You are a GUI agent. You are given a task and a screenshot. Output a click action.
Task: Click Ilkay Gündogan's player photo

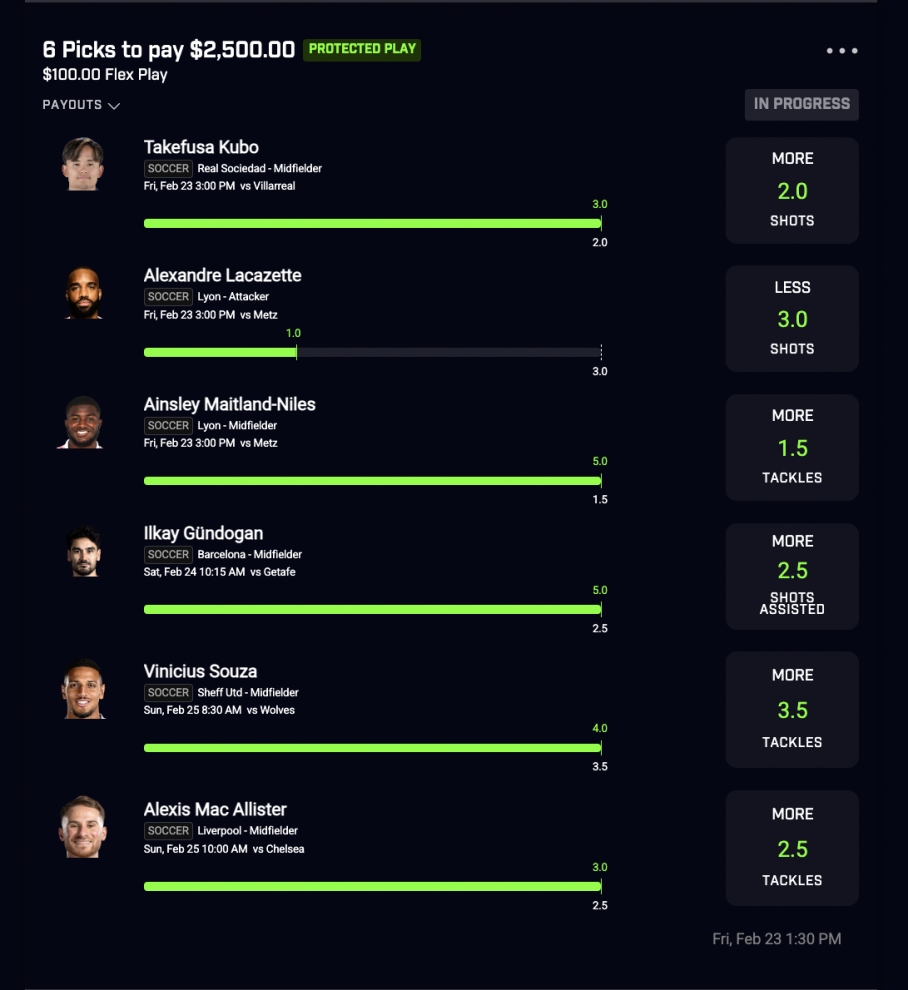83,551
